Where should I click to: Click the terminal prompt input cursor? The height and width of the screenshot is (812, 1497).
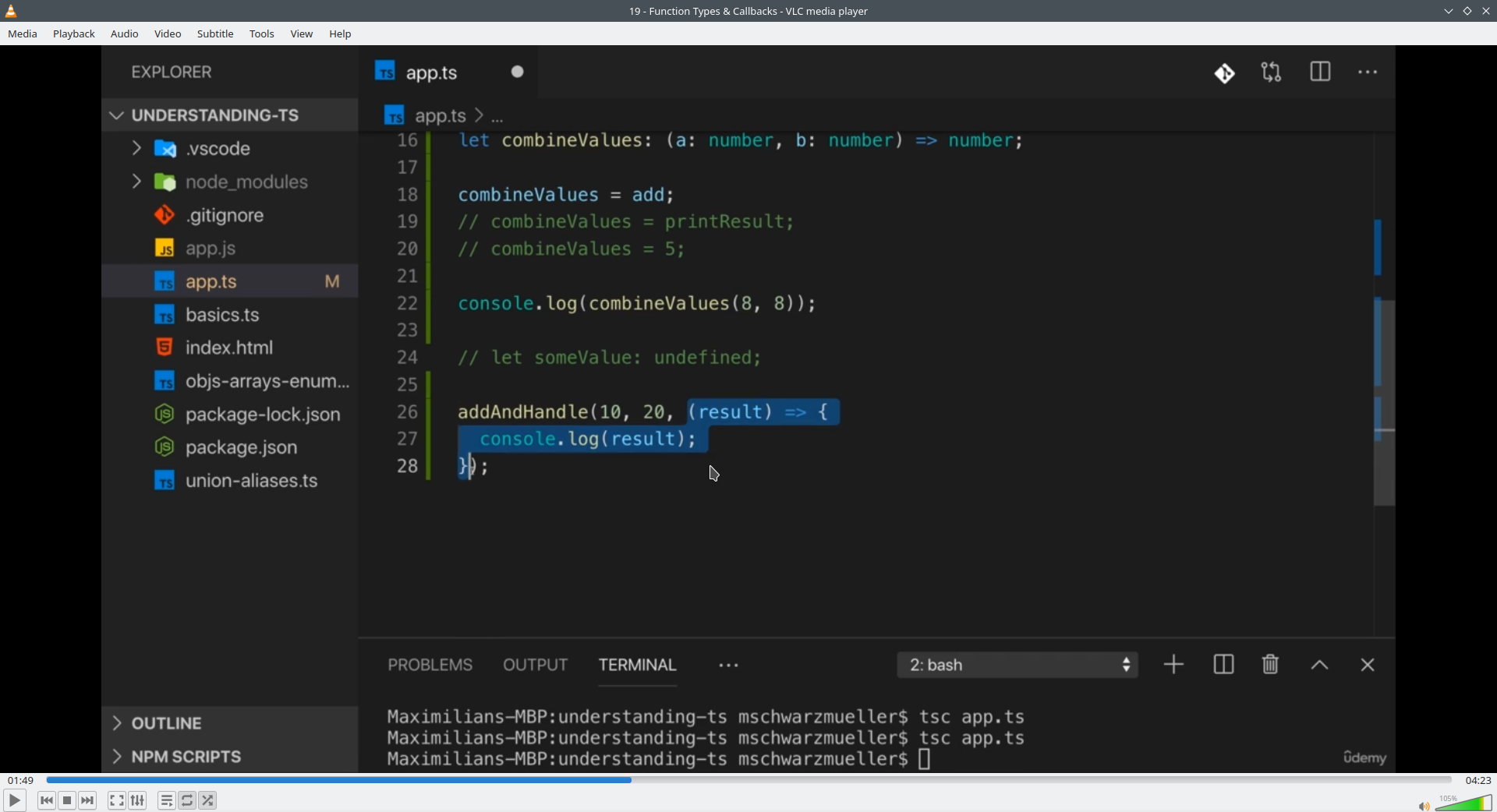(x=925, y=759)
